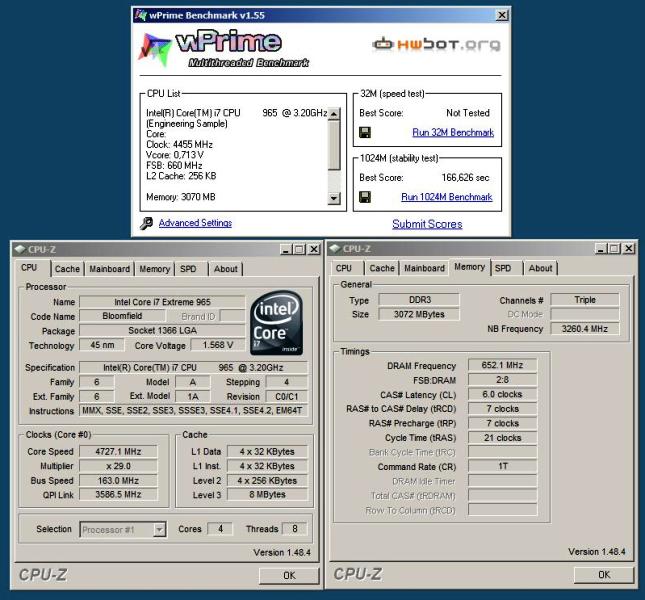
Task: Open Advanced Settings link
Action: pos(195,223)
